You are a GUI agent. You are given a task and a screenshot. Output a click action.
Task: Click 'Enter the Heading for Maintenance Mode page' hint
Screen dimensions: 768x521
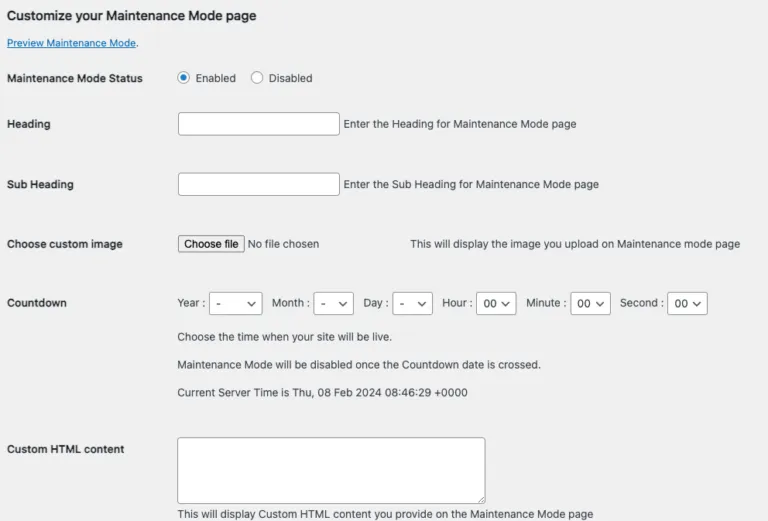(x=460, y=124)
